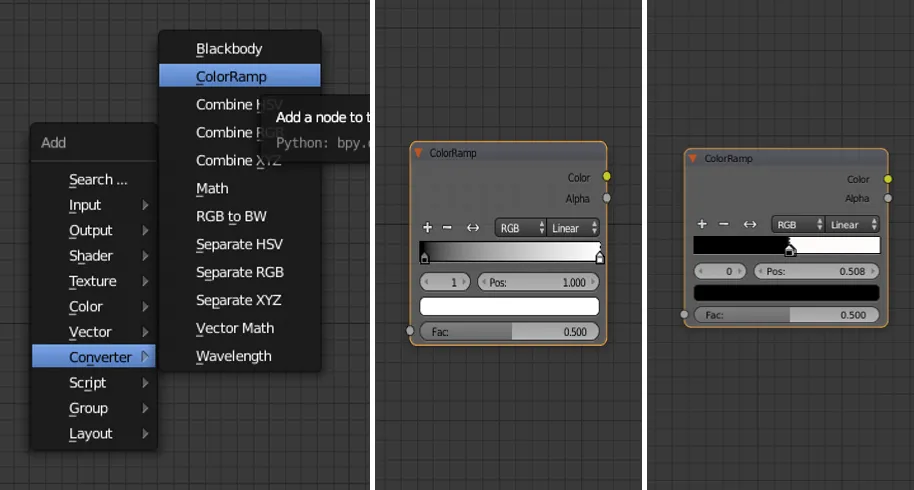Image resolution: width=914 pixels, height=490 pixels.
Task: Select Separate XYZ menu entry
Action: point(240,300)
